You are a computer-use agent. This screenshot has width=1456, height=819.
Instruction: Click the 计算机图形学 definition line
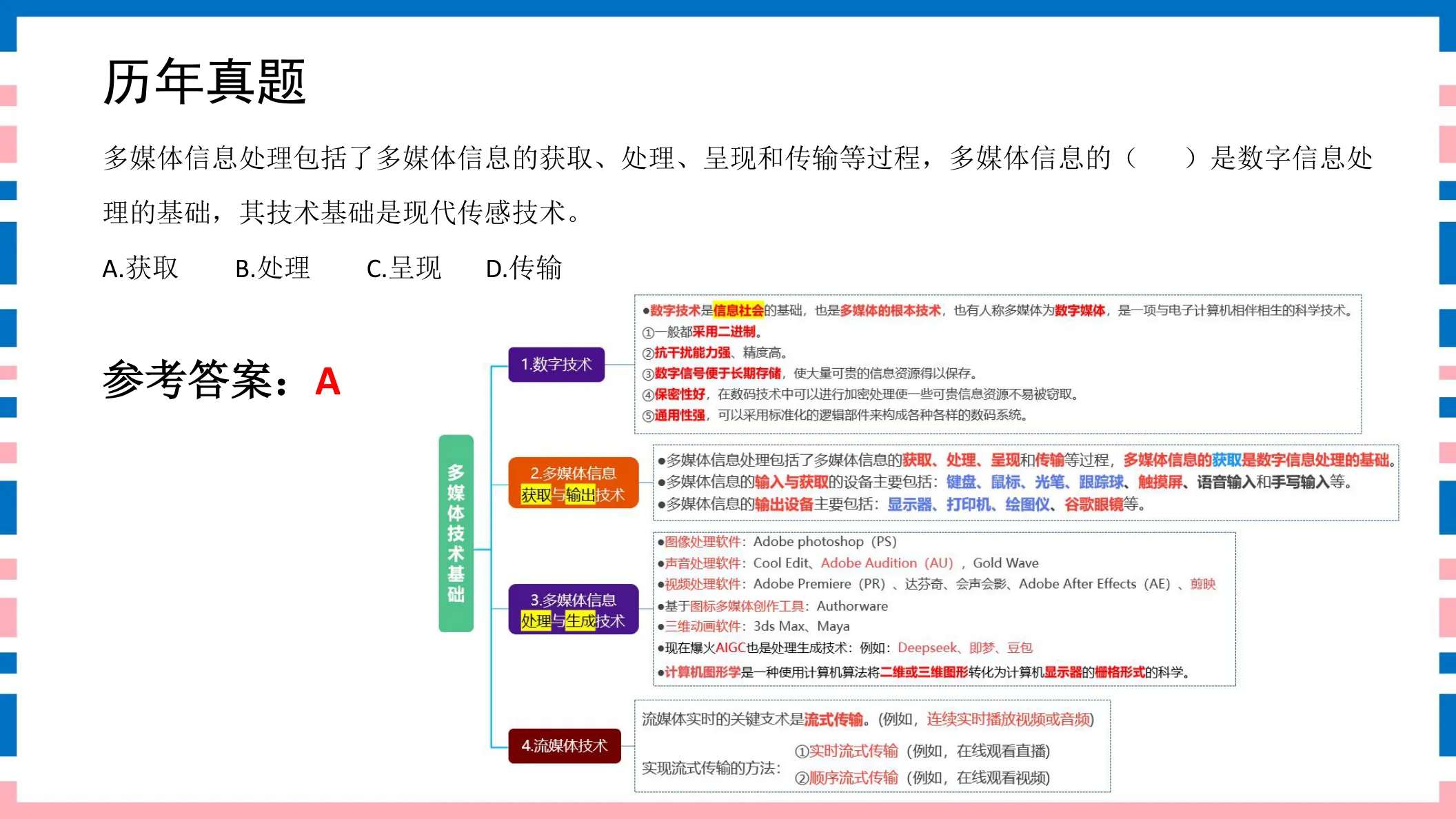924,672
